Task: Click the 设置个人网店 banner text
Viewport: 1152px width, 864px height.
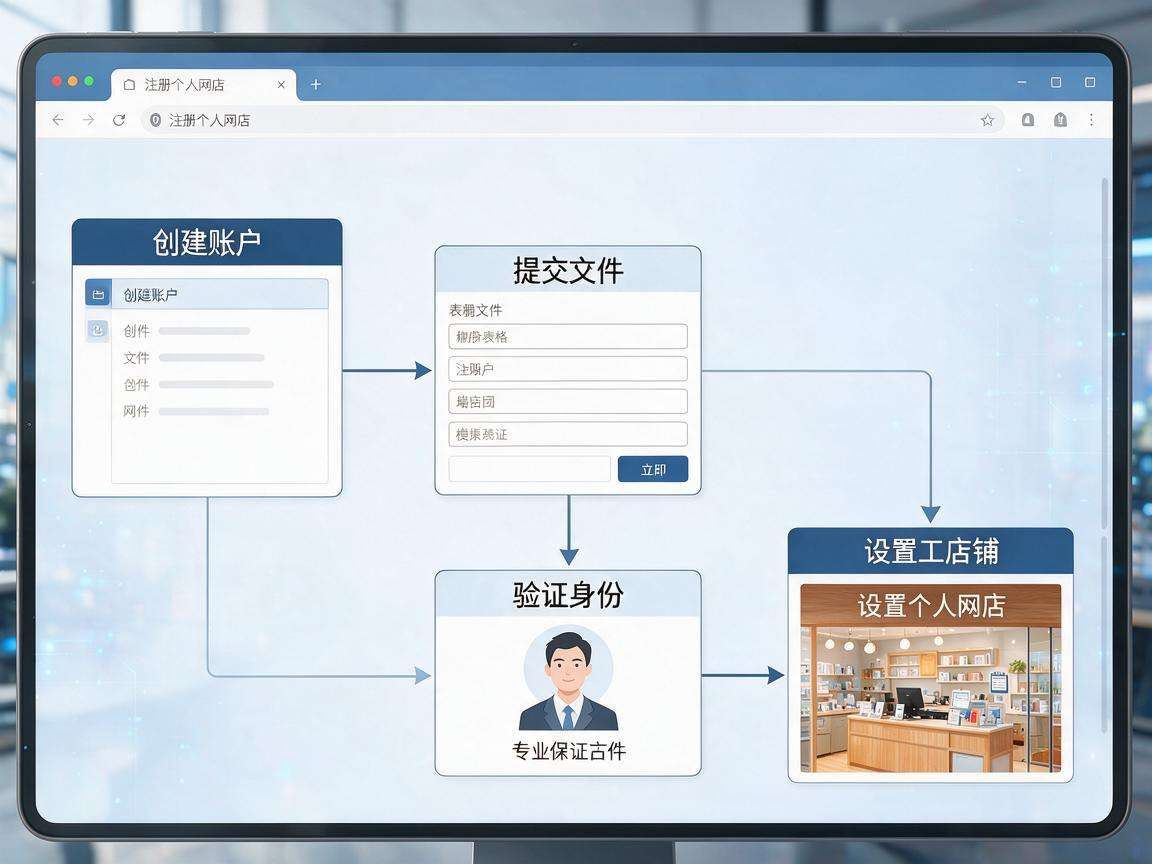Action: tap(931, 606)
